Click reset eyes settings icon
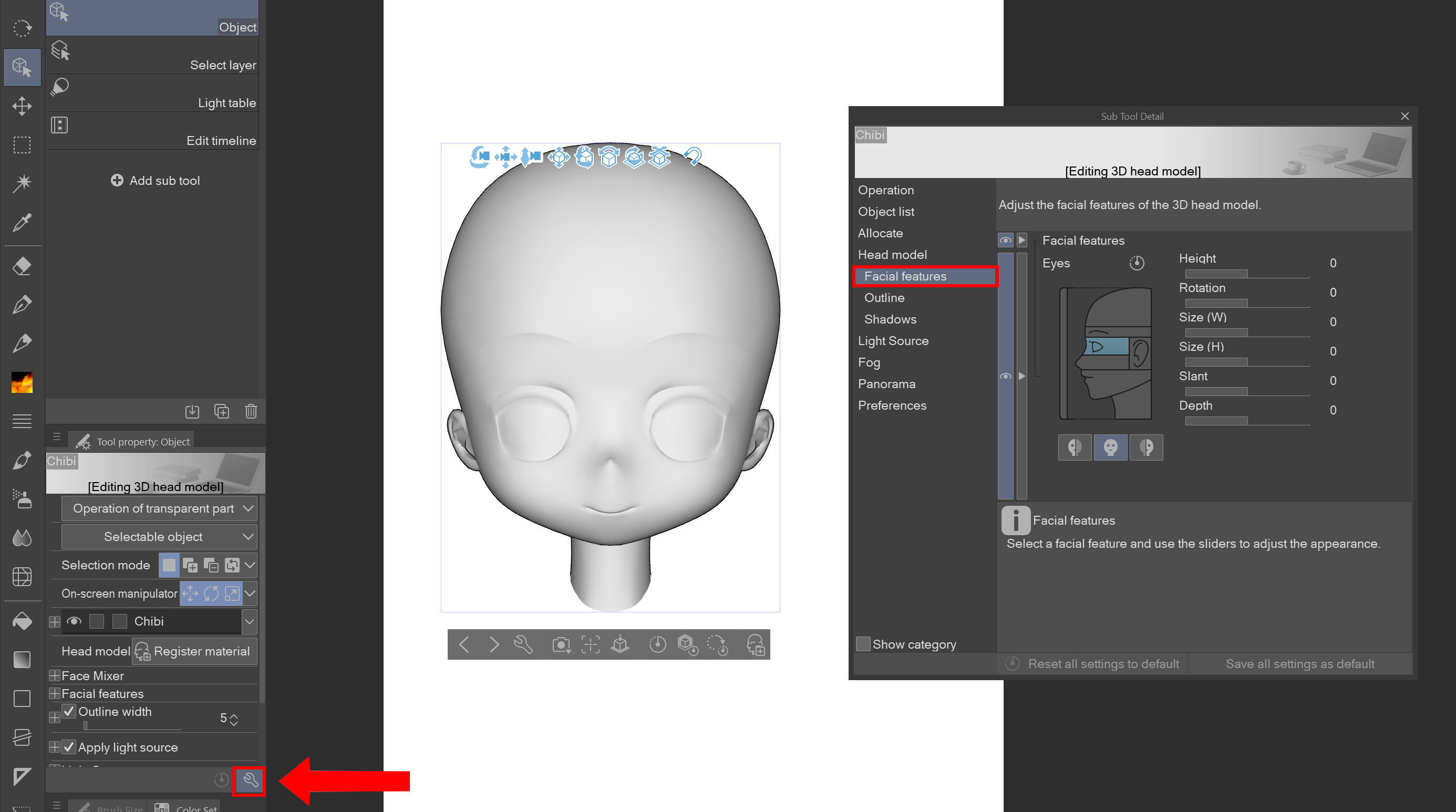Viewport: 1456px width, 812px height. (1137, 263)
